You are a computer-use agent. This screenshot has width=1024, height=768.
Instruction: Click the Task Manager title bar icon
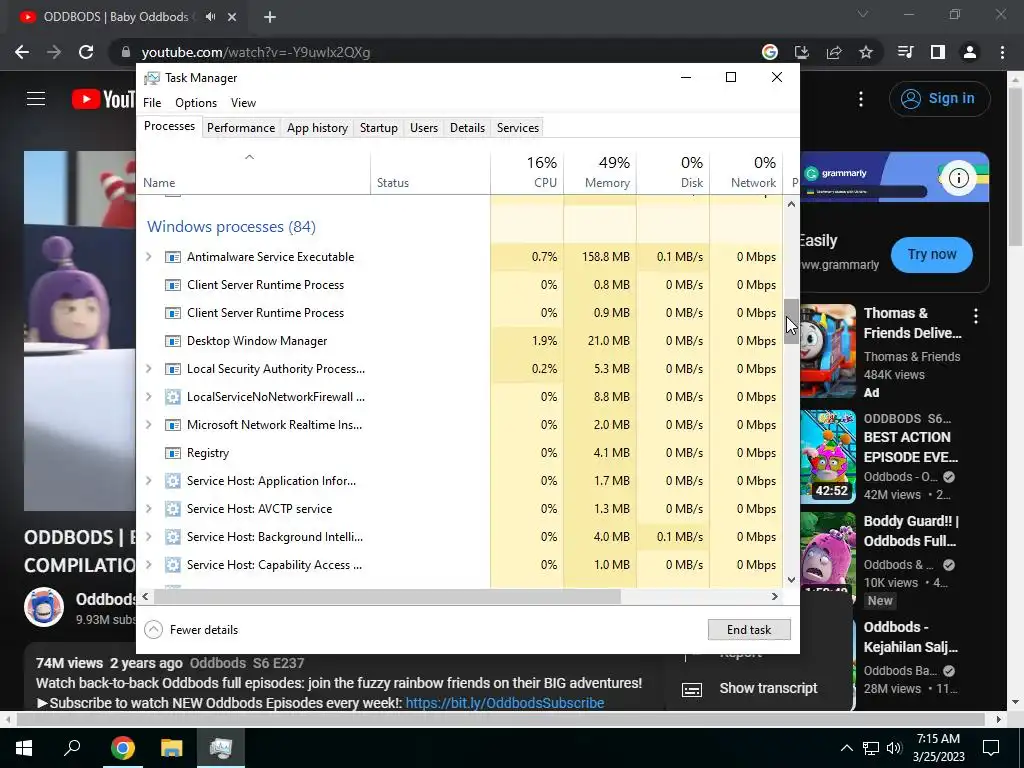coord(152,78)
